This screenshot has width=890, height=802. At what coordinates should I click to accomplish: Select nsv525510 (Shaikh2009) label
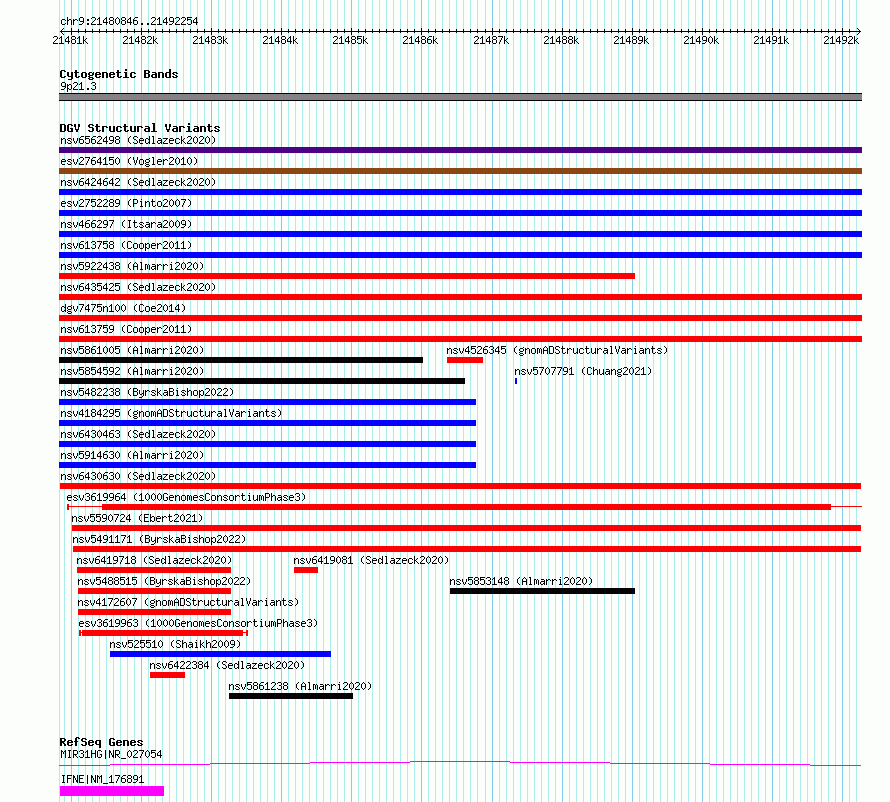pyautogui.click(x=175, y=644)
